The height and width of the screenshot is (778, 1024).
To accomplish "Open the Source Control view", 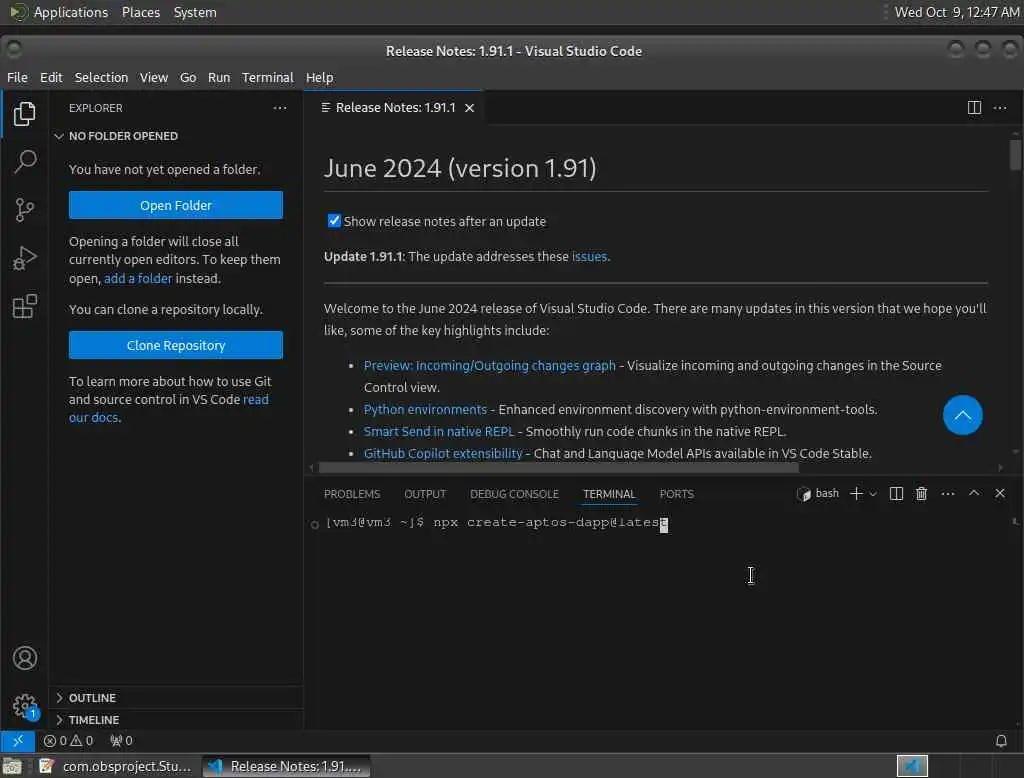I will (25, 210).
